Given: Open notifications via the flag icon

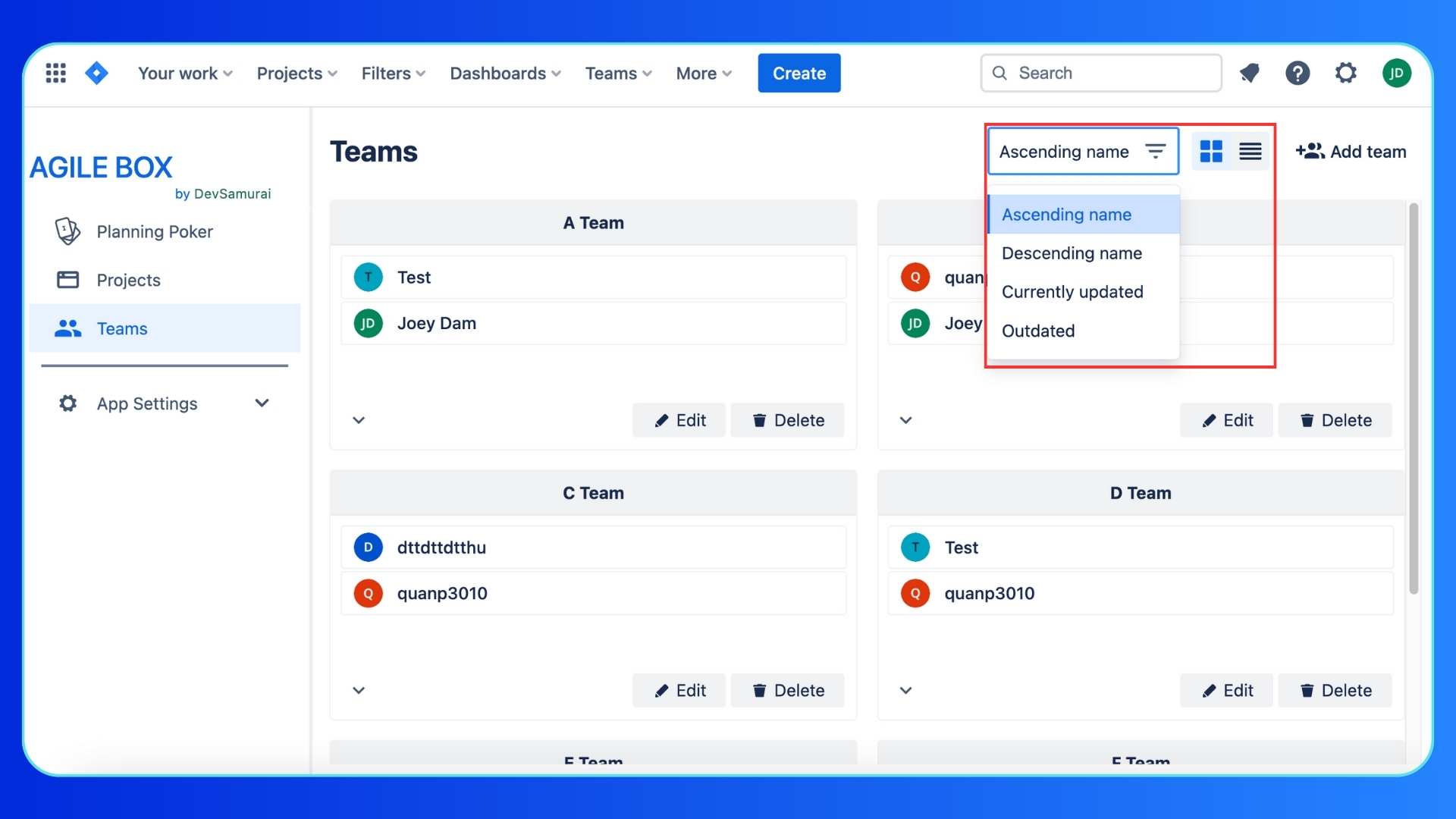Looking at the screenshot, I should coord(1249,73).
